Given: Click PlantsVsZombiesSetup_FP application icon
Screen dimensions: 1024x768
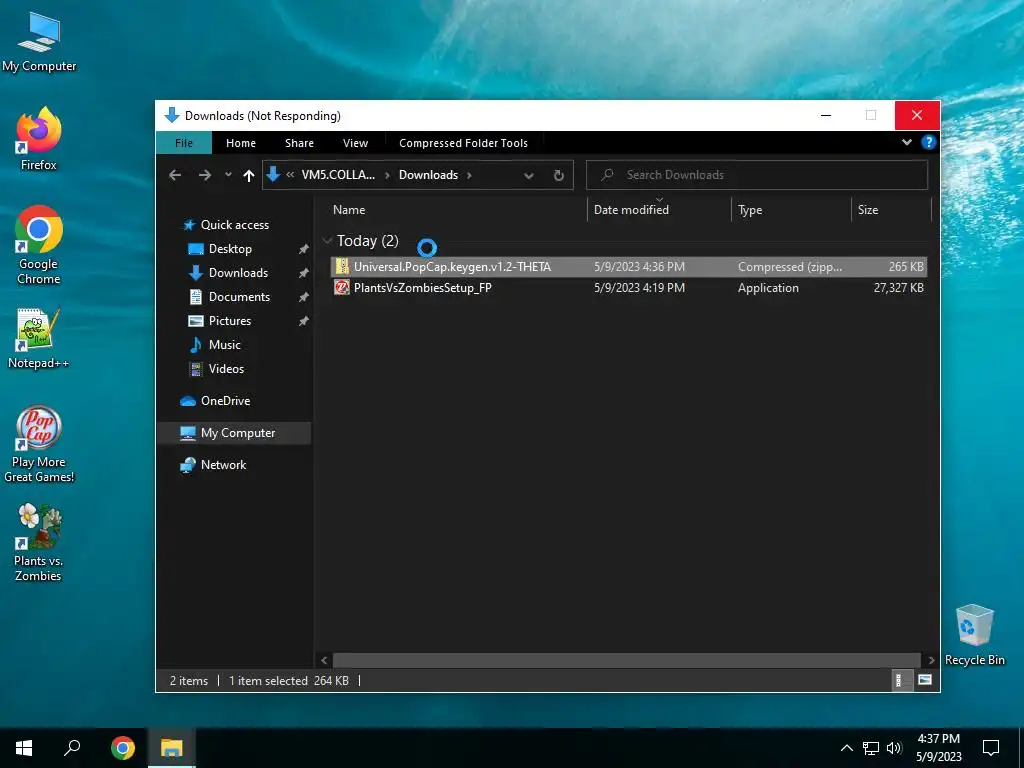Looking at the screenshot, I should (342, 287).
